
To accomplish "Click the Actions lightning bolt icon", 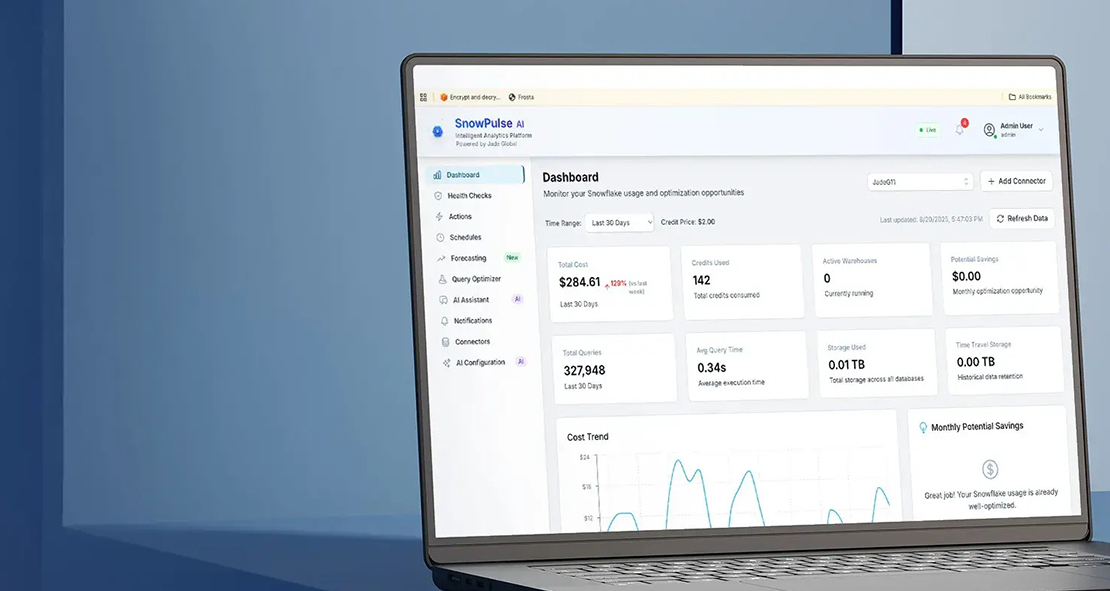I will click(x=439, y=217).
